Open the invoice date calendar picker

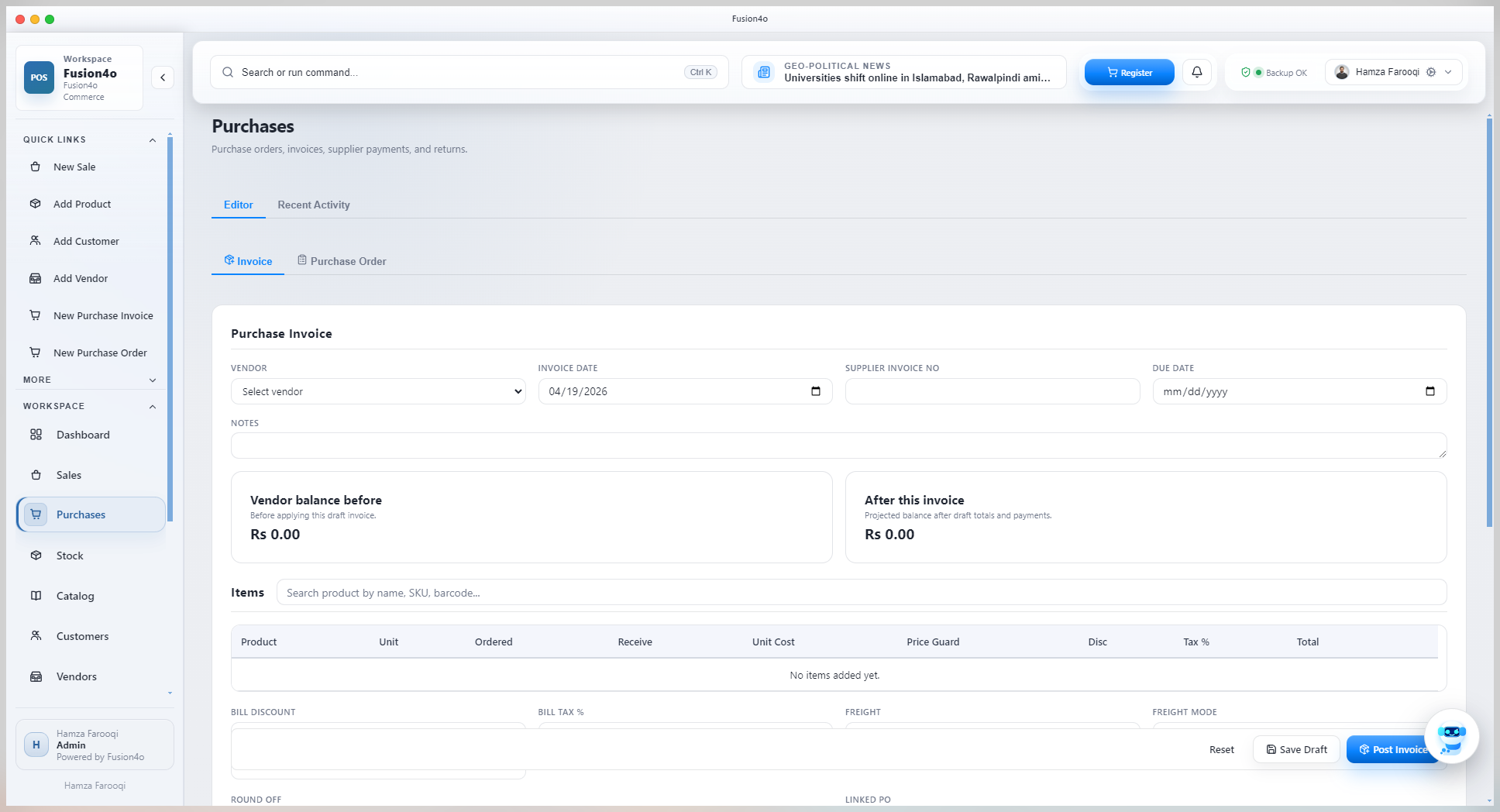815,391
